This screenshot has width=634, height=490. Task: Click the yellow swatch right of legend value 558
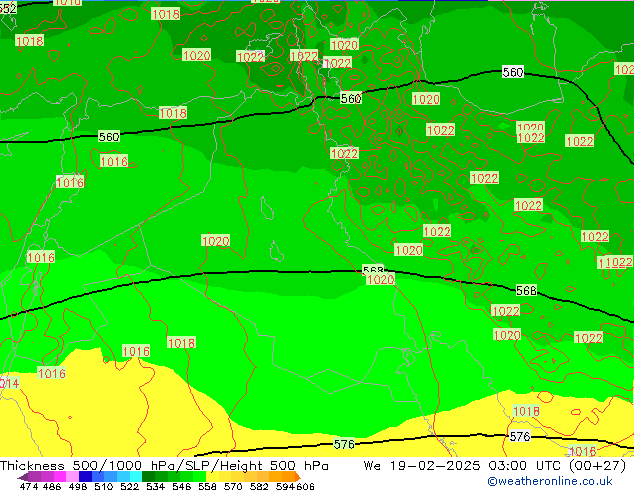[x=212, y=477]
